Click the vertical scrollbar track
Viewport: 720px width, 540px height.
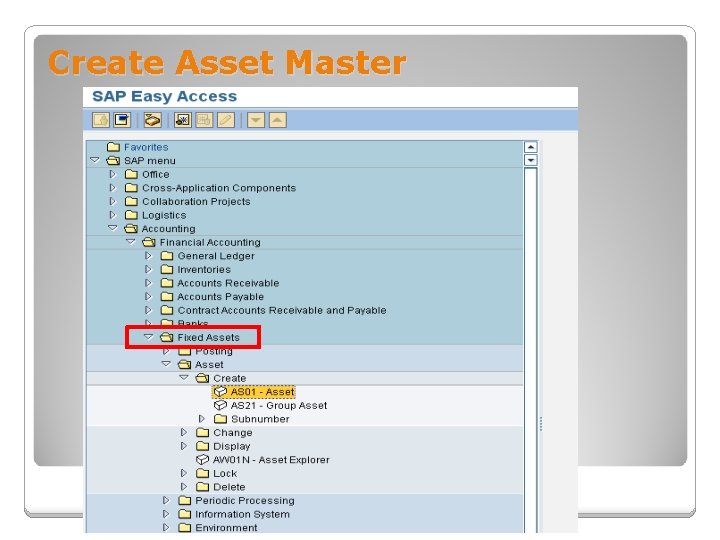(x=530, y=349)
